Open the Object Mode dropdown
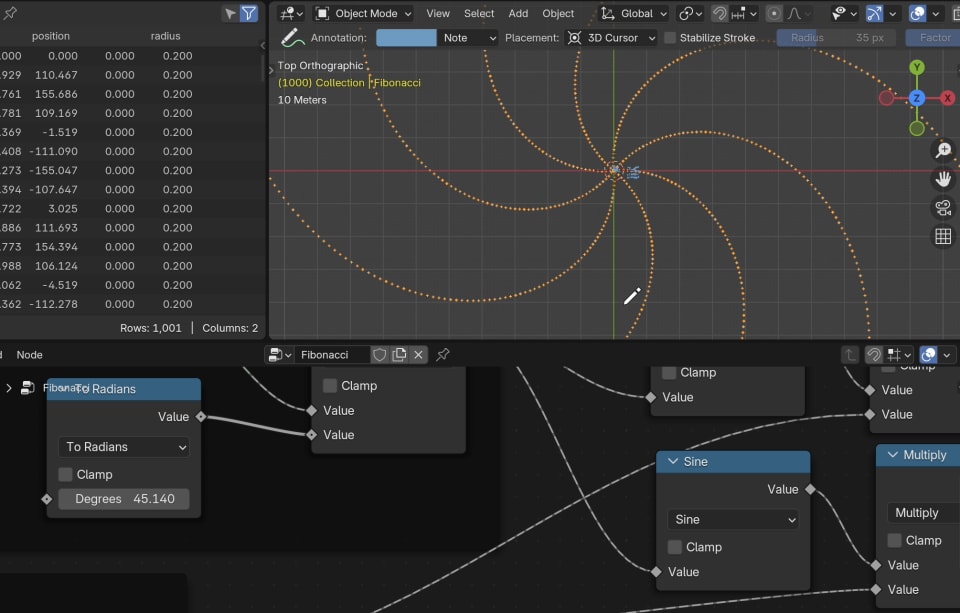The image size is (960, 613). 363,14
